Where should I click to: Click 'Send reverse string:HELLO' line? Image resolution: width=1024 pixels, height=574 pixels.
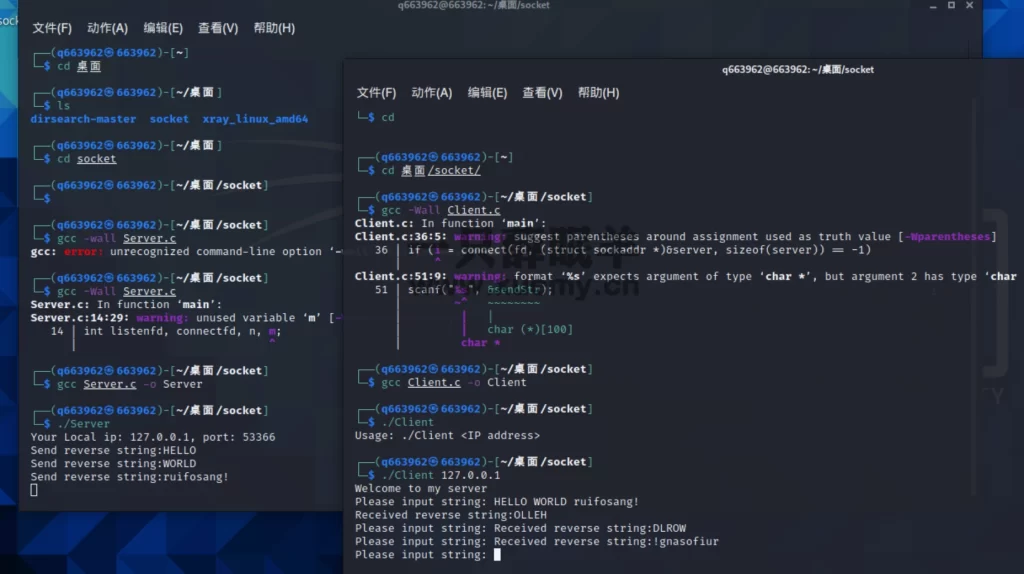tap(113, 451)
